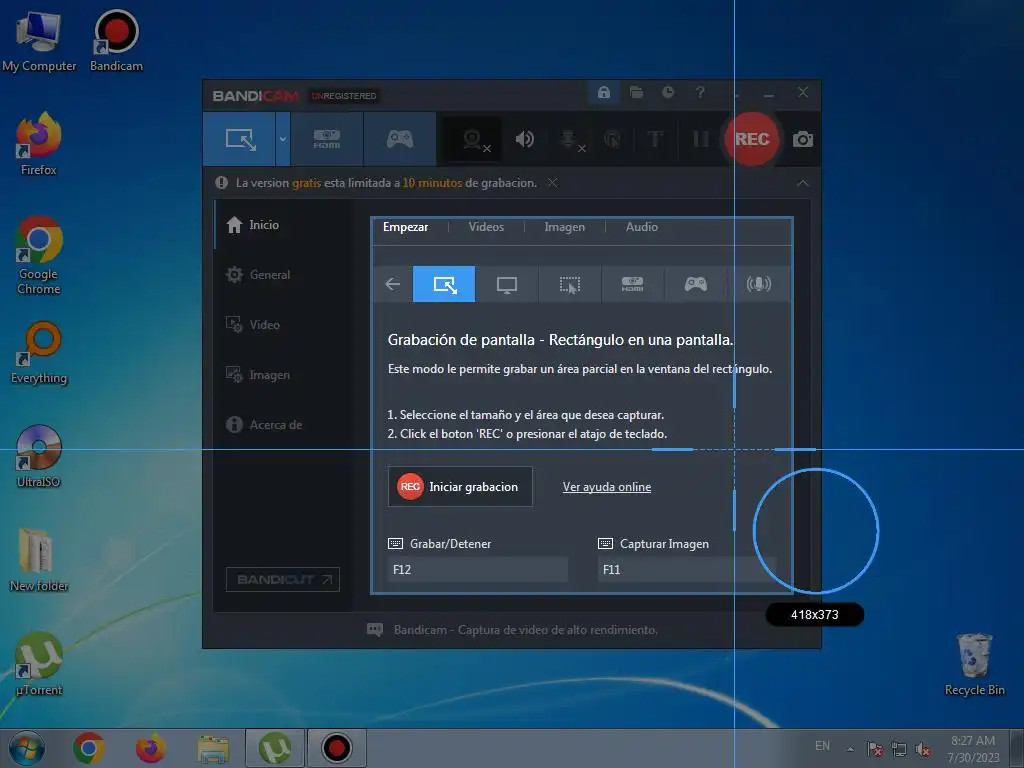The image size is (1024, 768).
Task: Click Bandicam taskbar button
Action: pyautogui.click(x=336, y=748)
